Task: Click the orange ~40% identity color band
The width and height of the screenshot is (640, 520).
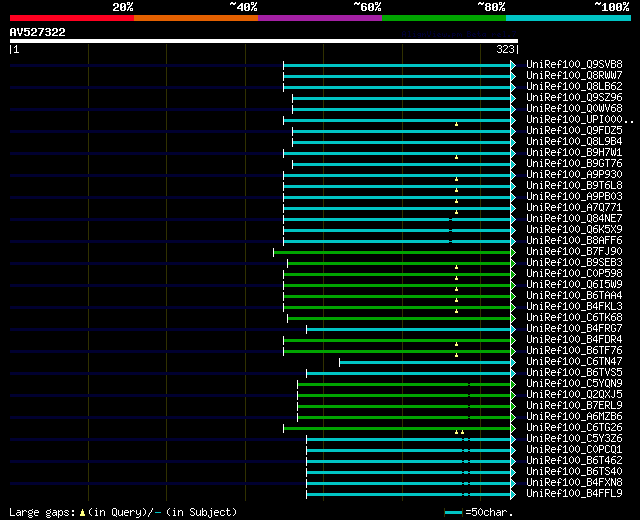Action: [x=196, y=18]
